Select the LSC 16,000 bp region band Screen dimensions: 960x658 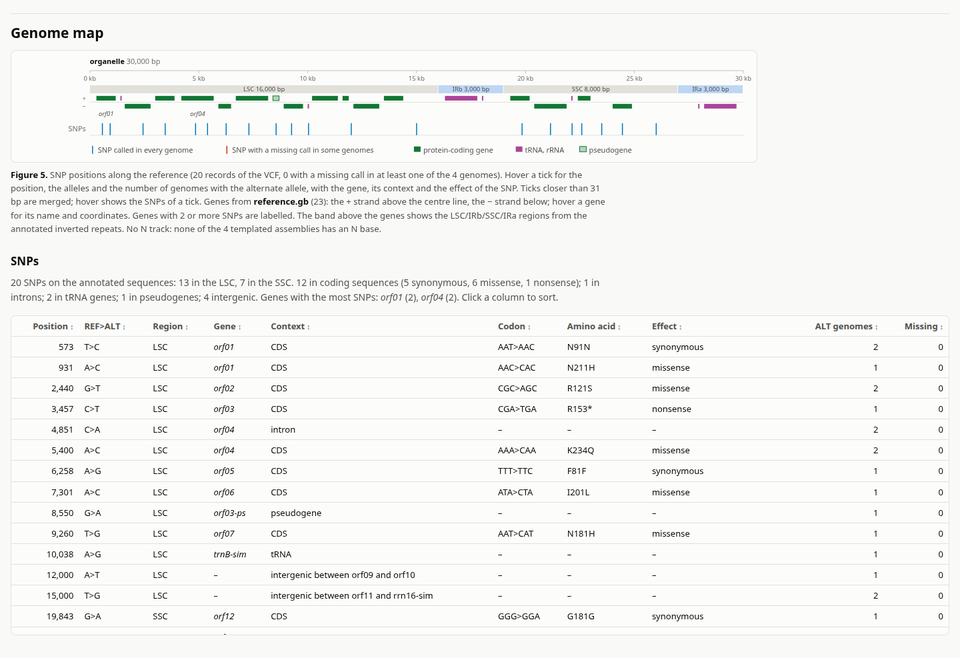(x=264, y=89)
